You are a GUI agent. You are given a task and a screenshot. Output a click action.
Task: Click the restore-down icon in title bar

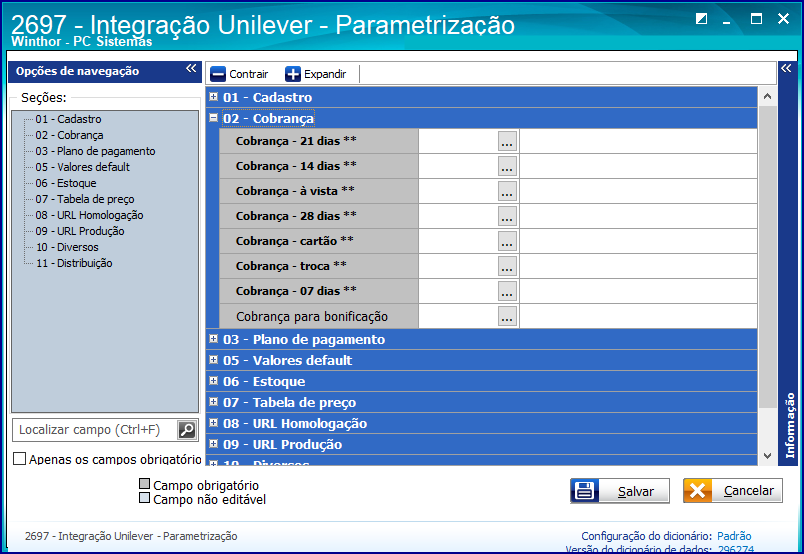click(701, 19)
